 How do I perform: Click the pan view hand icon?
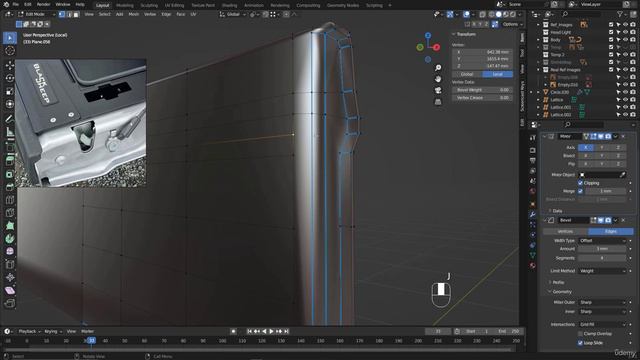438,79
